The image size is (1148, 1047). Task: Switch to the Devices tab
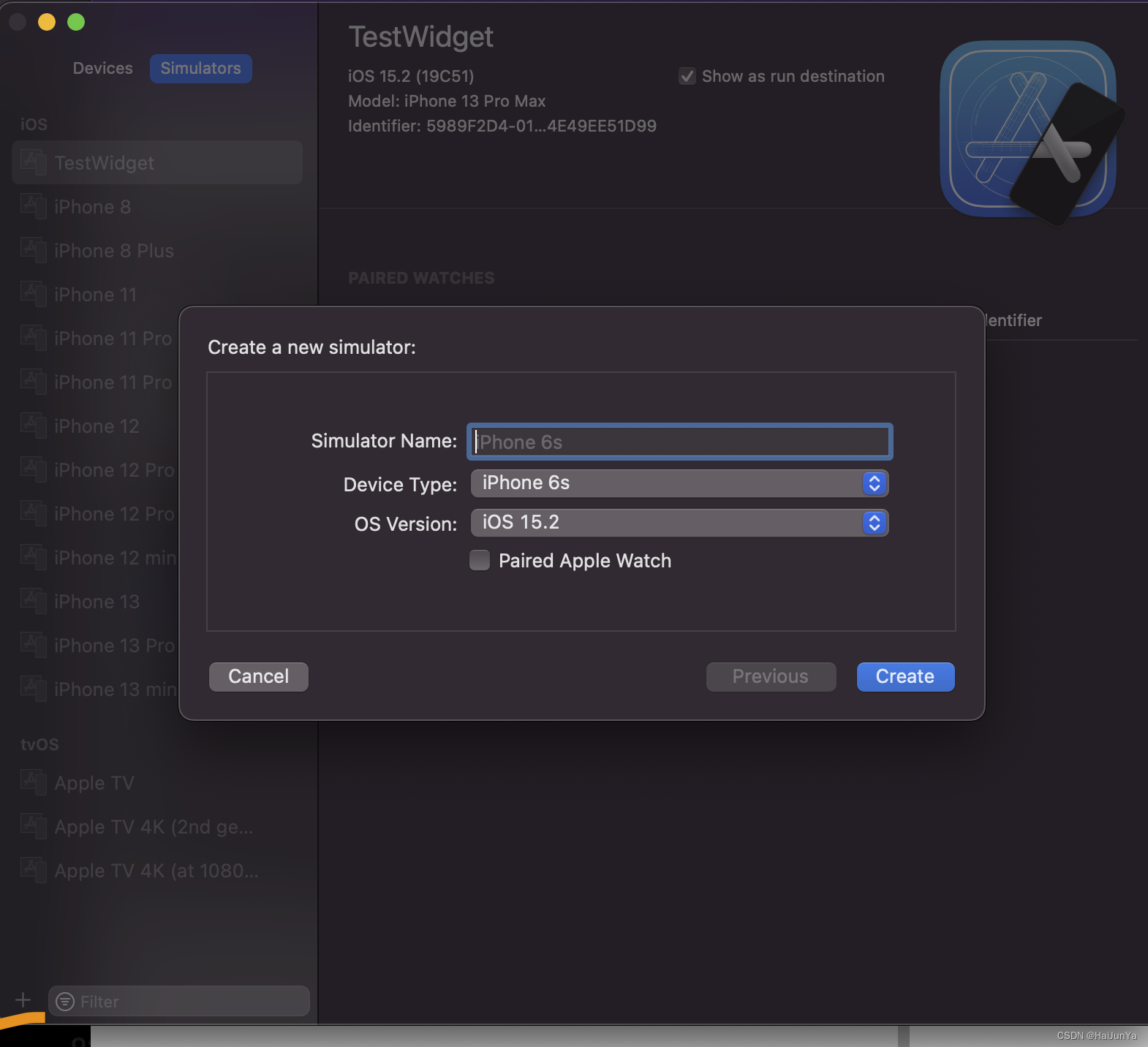coord(103,68)
